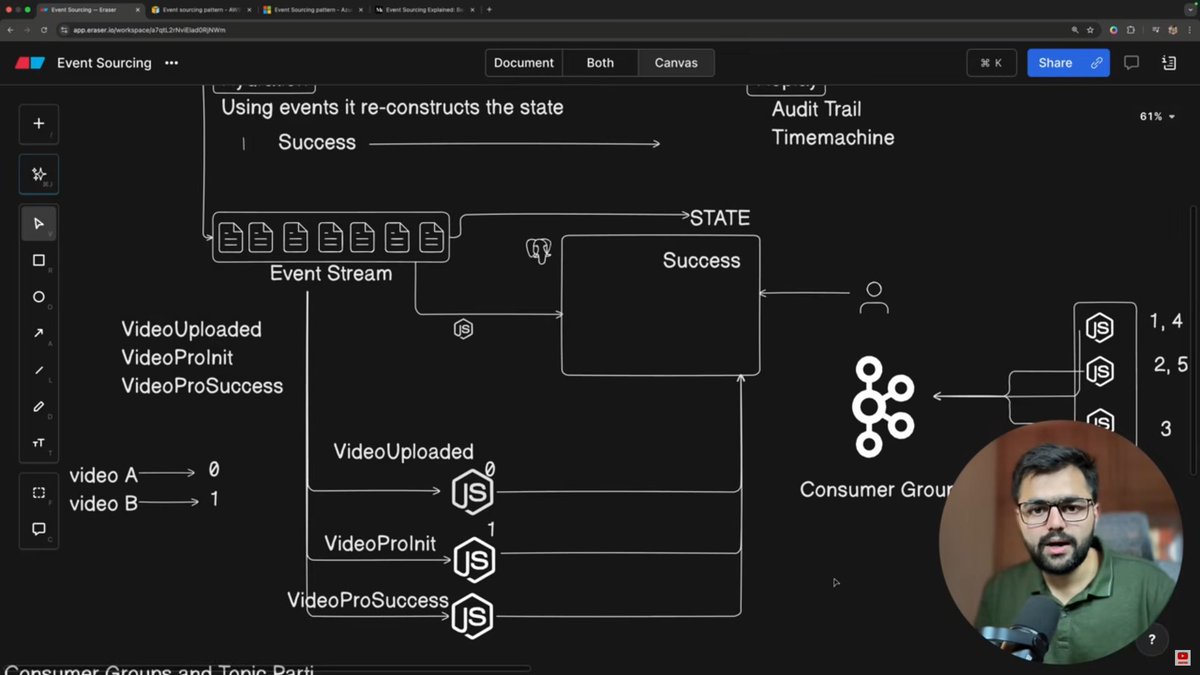The image size is (1200, 675).
Task: Open the browser profile avatar
Action: point(1172,30)
